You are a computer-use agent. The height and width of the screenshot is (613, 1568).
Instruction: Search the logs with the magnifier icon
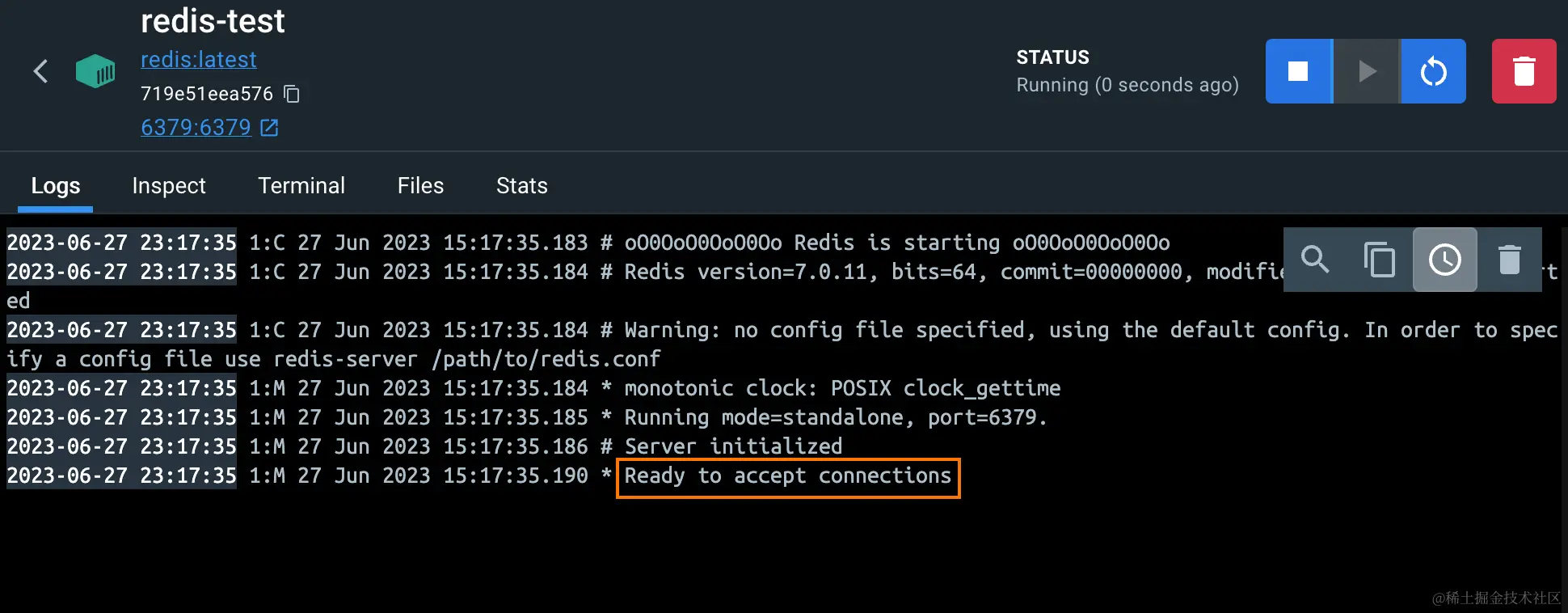1315,260
